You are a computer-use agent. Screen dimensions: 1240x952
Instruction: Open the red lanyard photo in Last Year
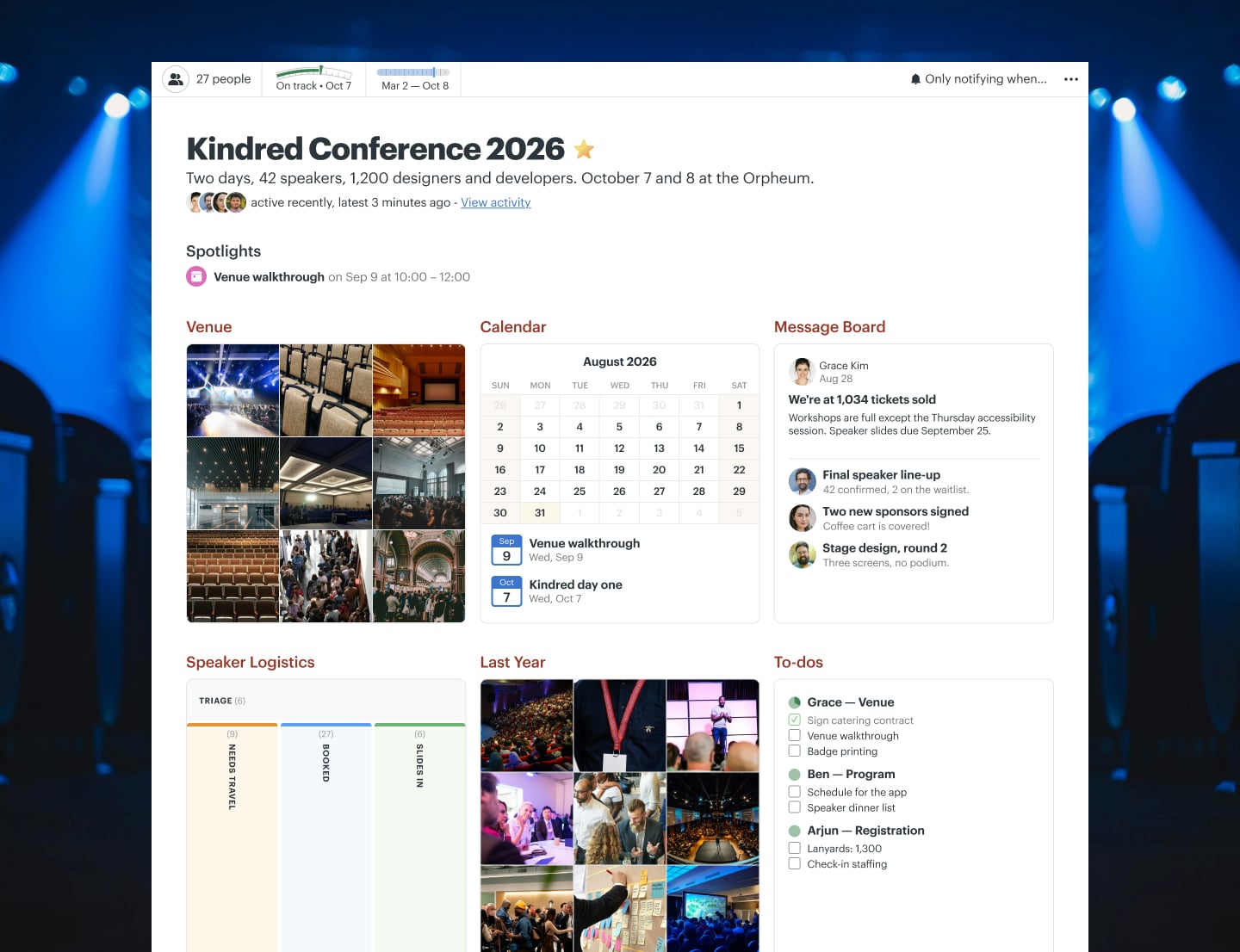coord(620,726)
